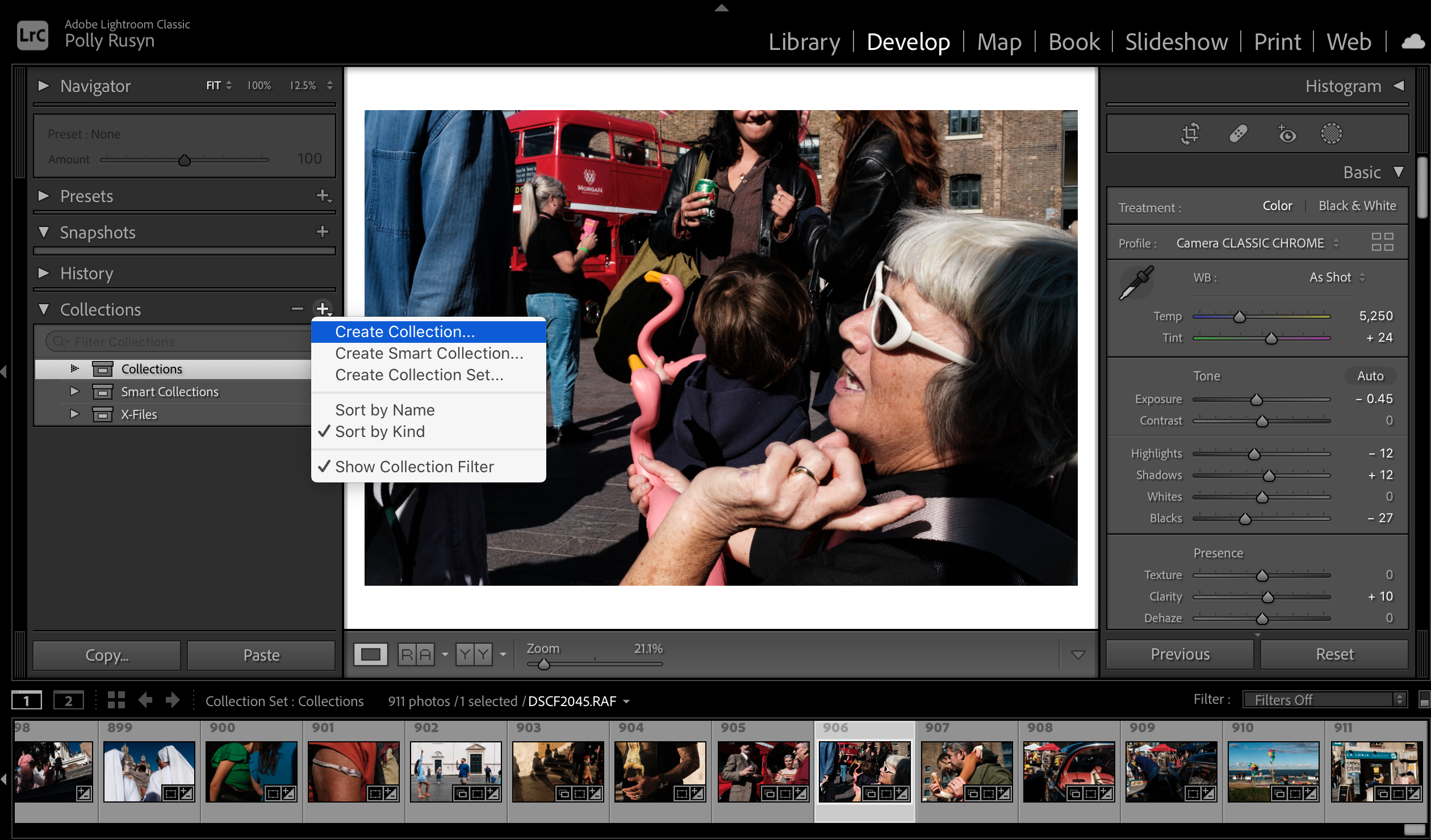Screen dimensions: 1431x840
Task: Go back with the left arrow icon
Action: pyautogui.click(x=145, y=700)
